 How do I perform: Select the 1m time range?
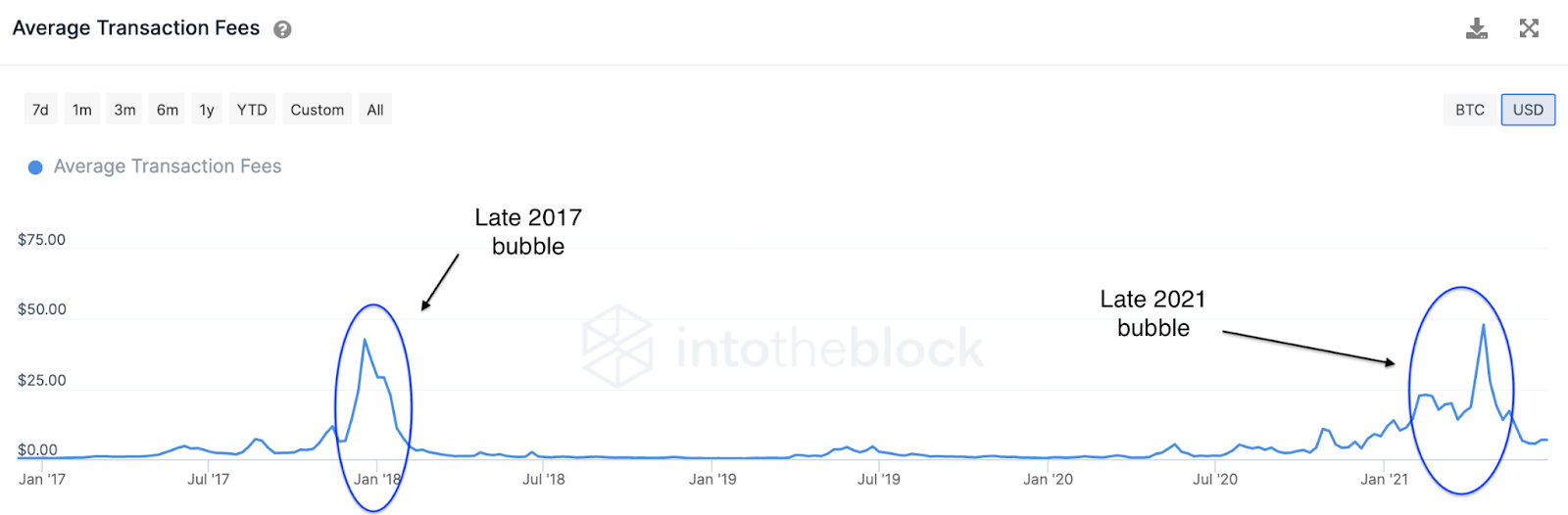(x=82, y=110)
